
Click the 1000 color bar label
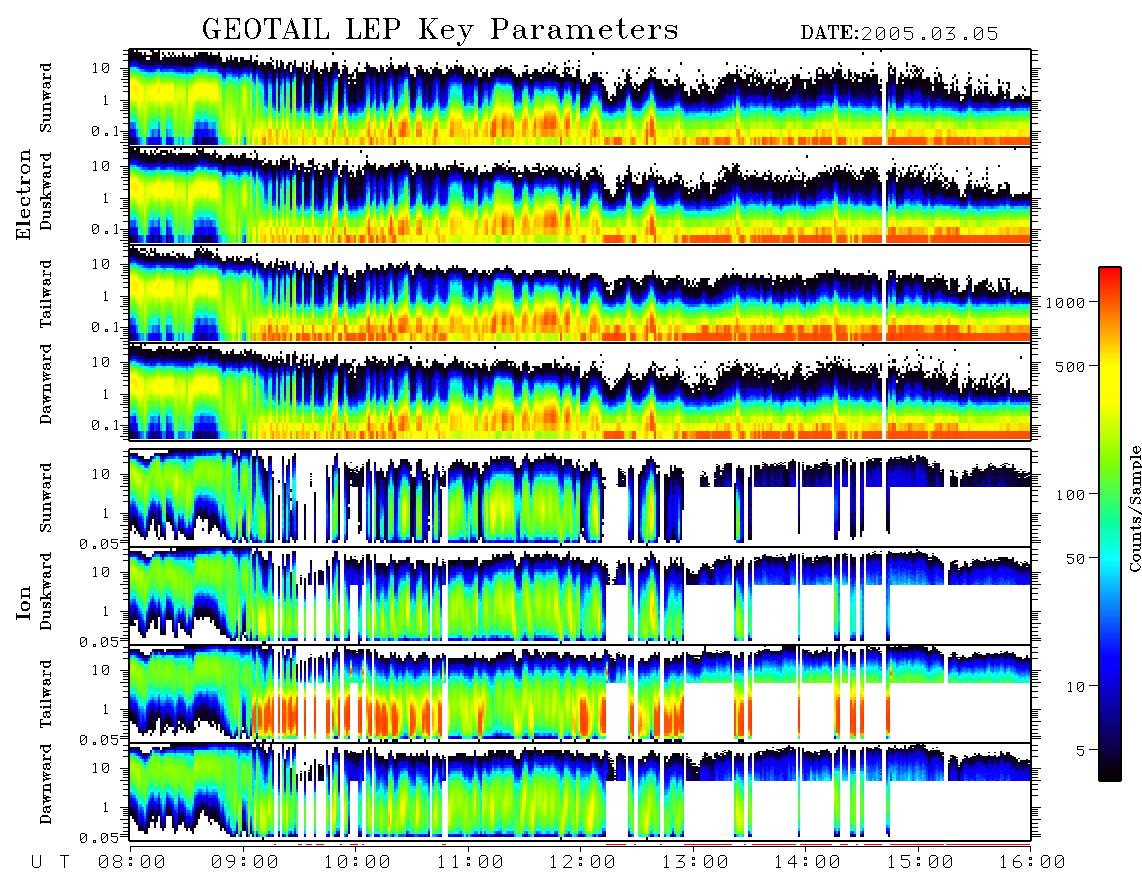1064,302
